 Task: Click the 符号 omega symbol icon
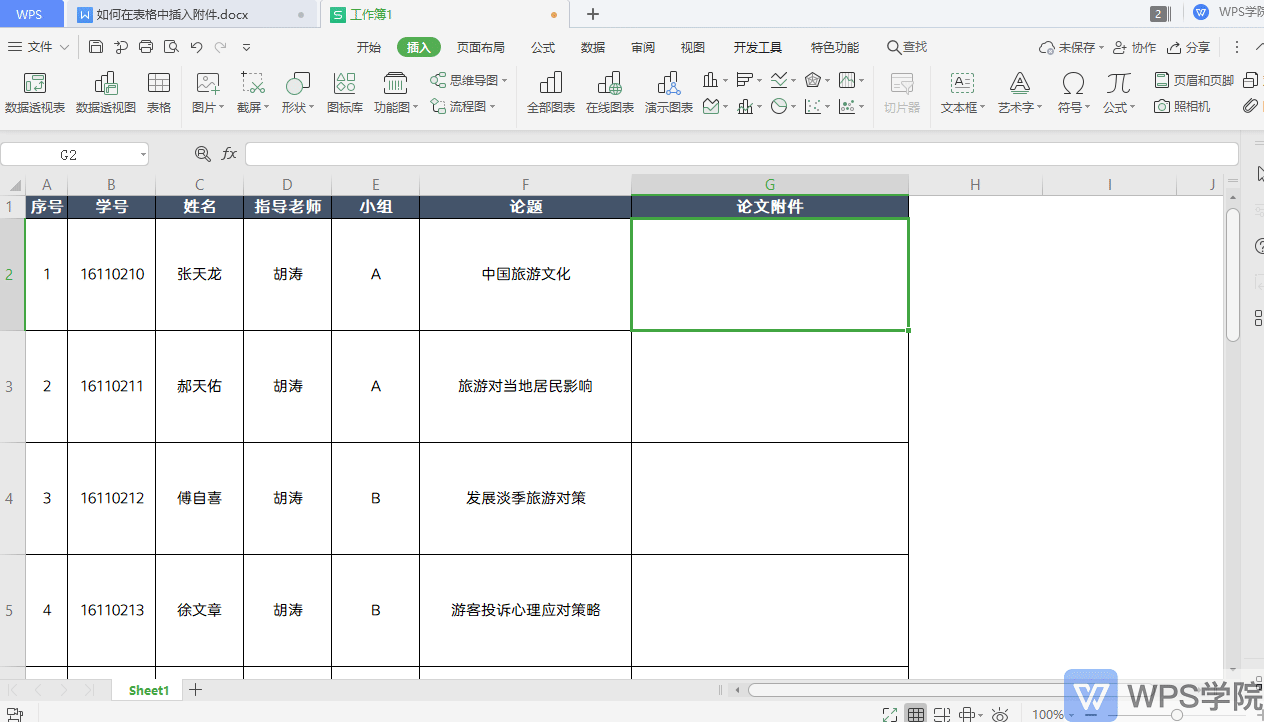[x=1073, y=82]
